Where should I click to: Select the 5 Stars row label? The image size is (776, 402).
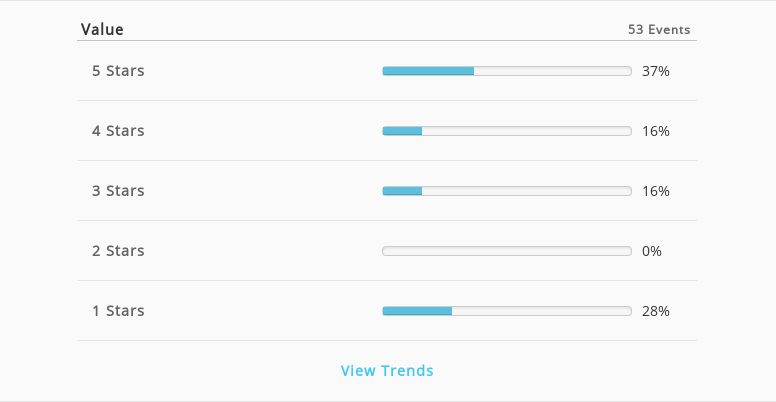pos(118,71)
